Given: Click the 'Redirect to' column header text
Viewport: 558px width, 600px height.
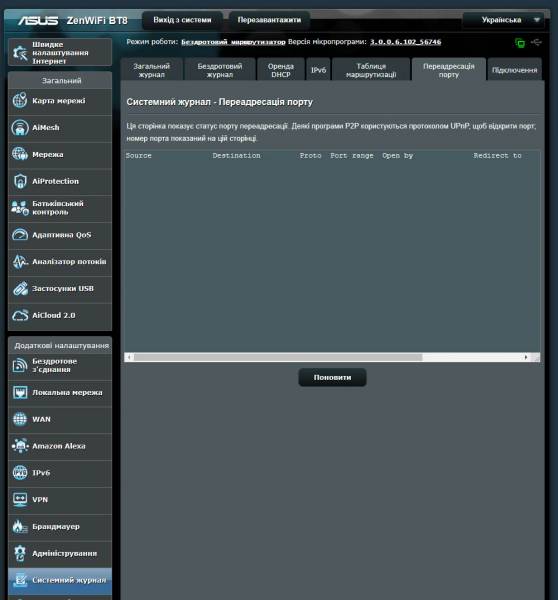Looking at the screenshot, I should click(x=497, y=156).
